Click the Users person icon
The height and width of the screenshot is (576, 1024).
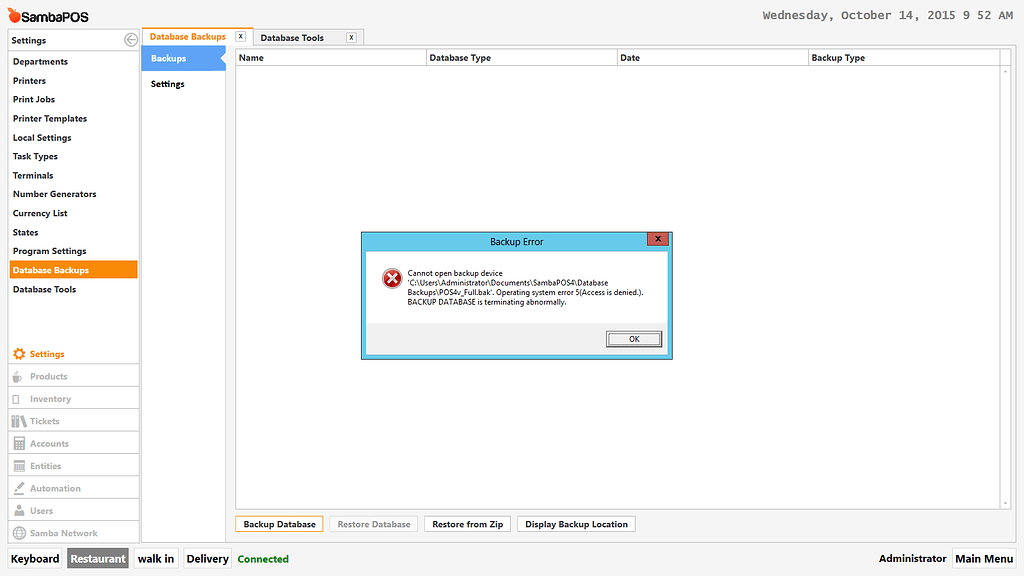(20, 511)
